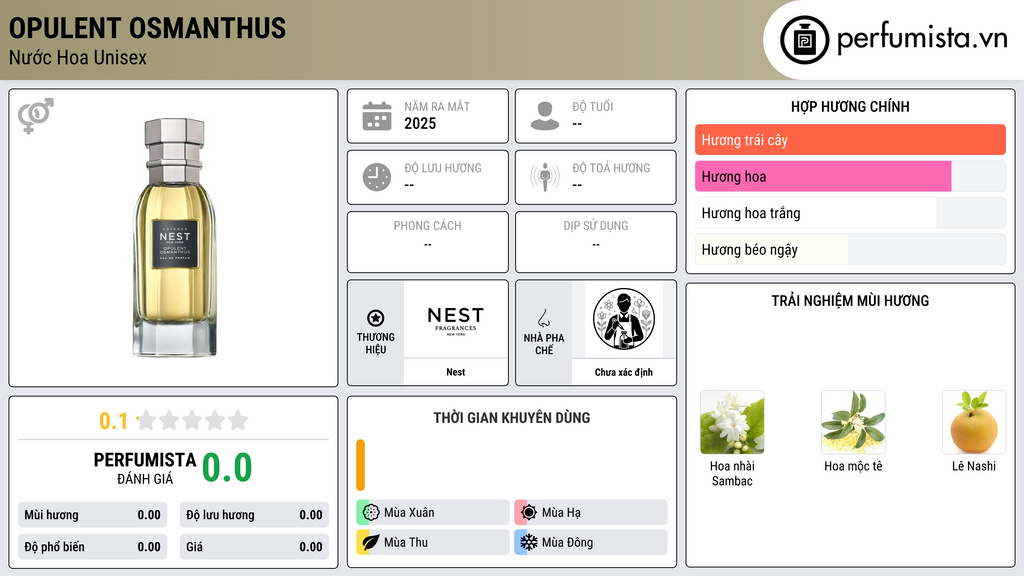Click the yellow 0.1 rating value
This screenshot has height=576, width=1024.
point(113,421)
